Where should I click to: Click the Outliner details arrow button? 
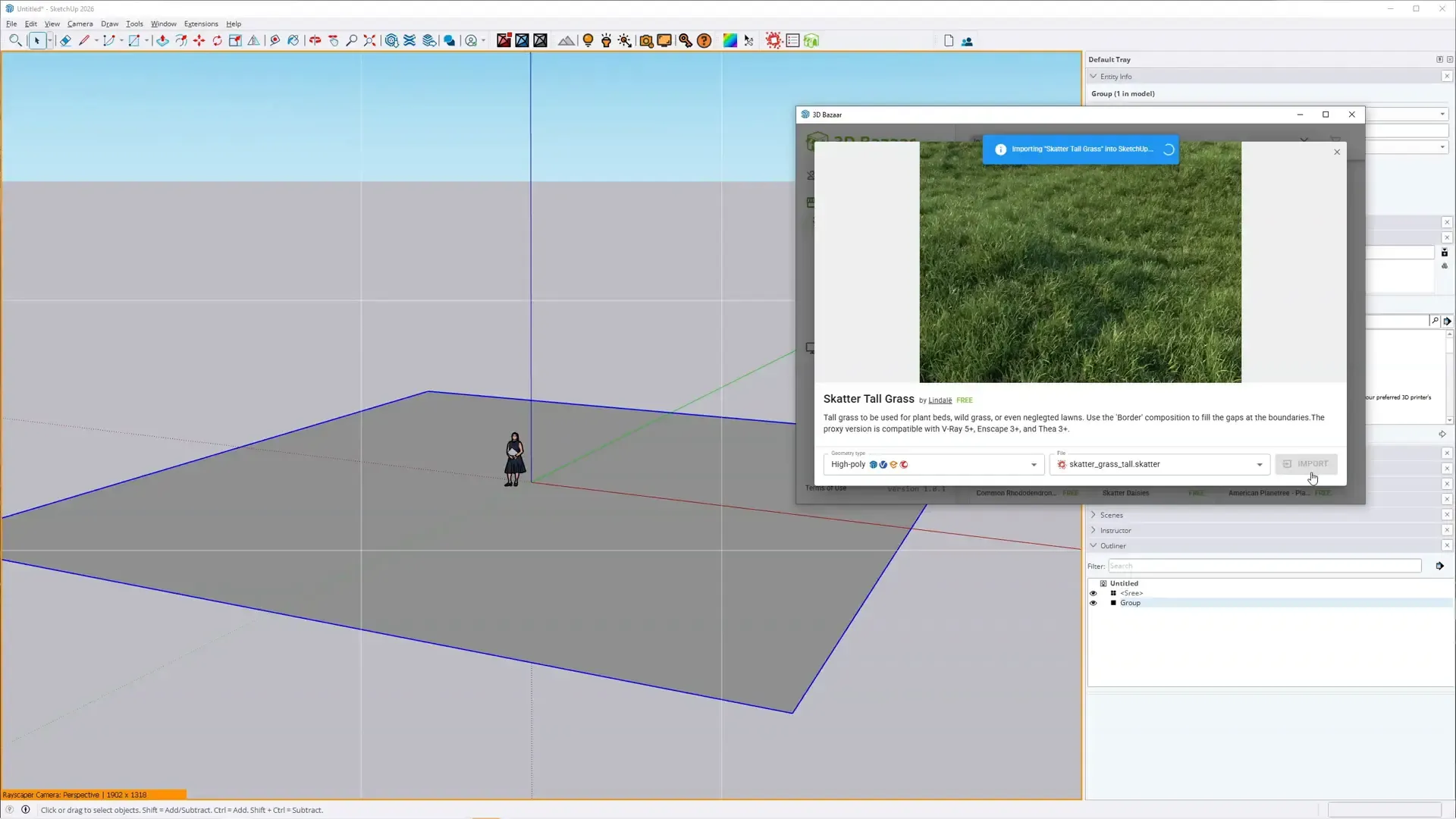[1439, 566]
